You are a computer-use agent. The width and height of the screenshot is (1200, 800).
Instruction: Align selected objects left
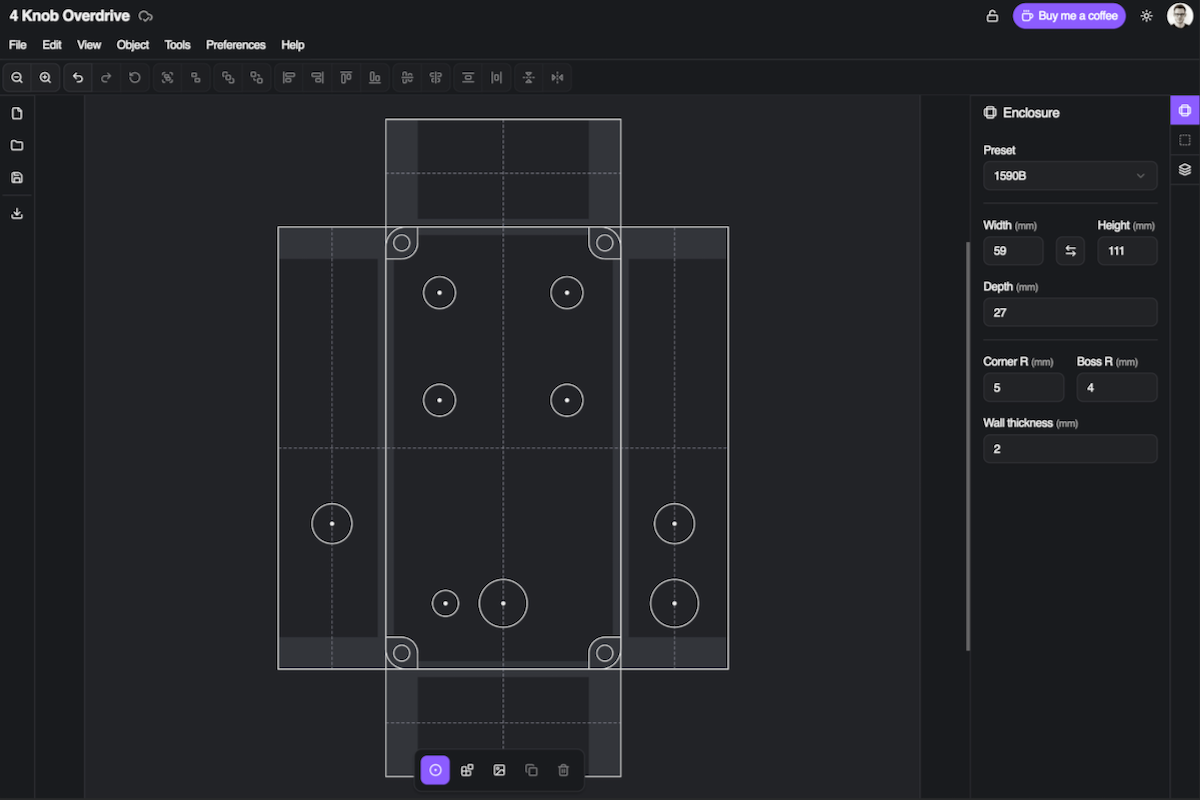pos(289,77)
